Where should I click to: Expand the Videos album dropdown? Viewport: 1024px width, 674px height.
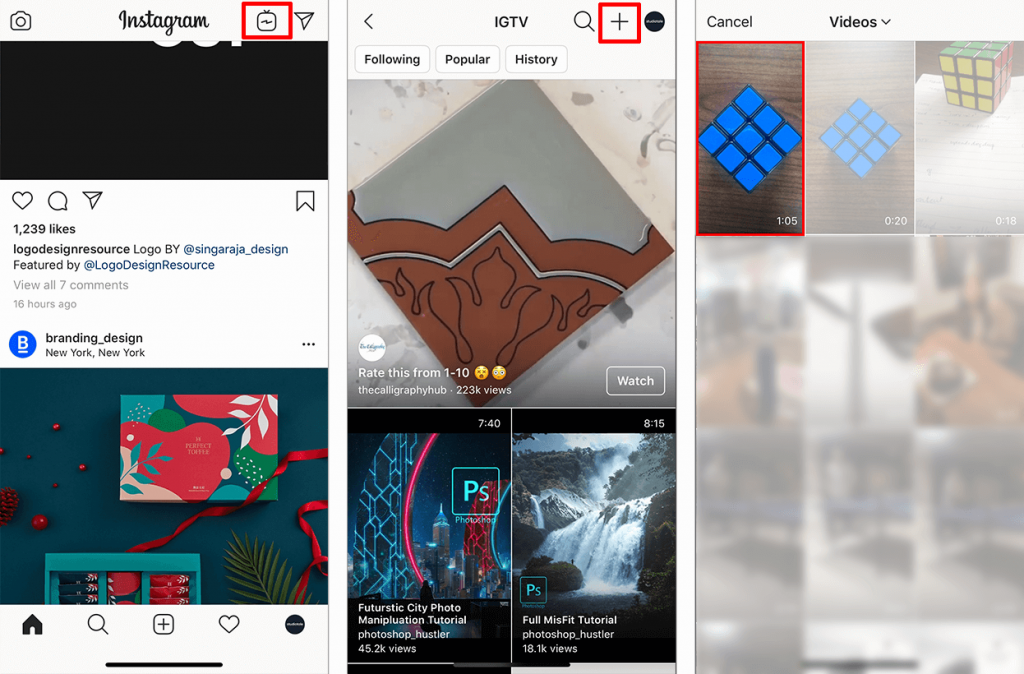tap(859, 22)
